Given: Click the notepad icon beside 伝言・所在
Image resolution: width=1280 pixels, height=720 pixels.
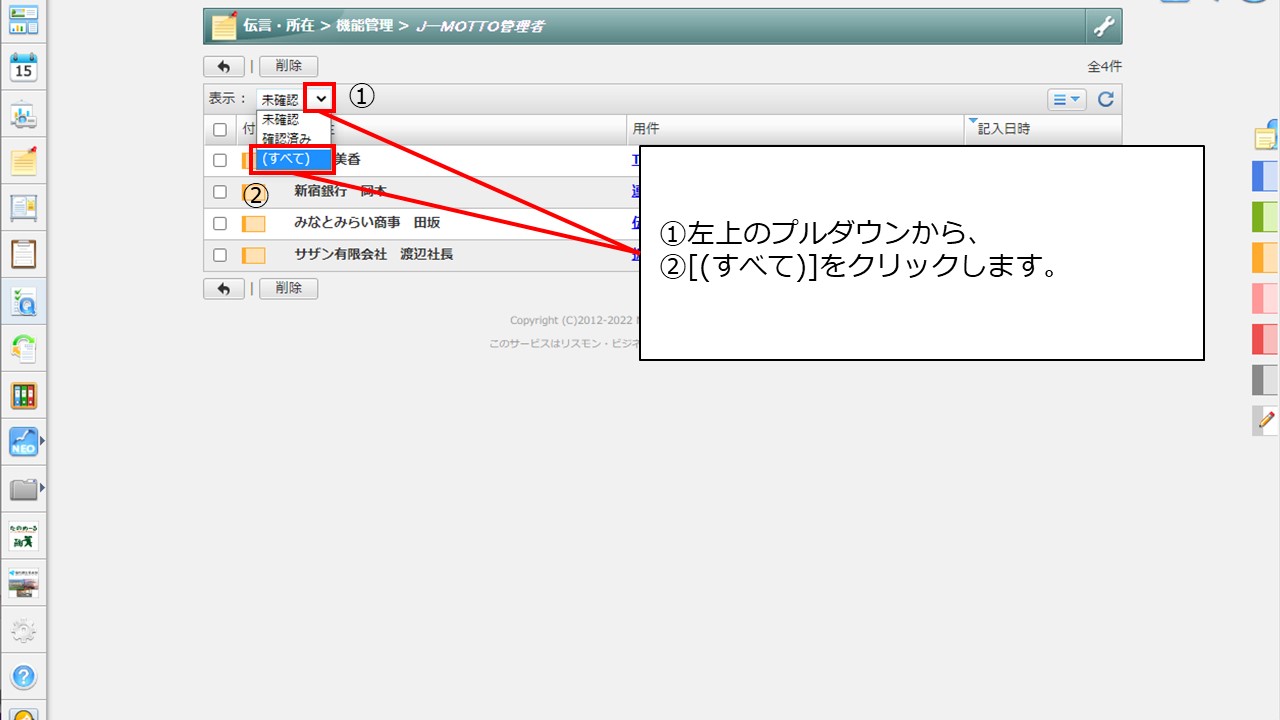Looking at the screenshot, I should click(224, 27).
